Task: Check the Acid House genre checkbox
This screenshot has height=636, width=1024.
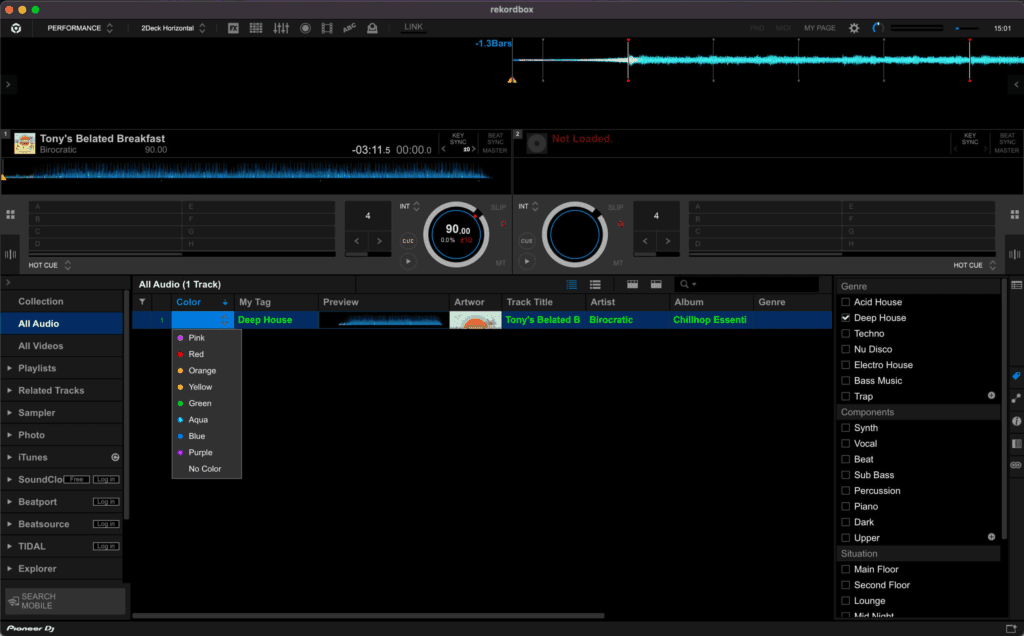Action: (846, 302)
